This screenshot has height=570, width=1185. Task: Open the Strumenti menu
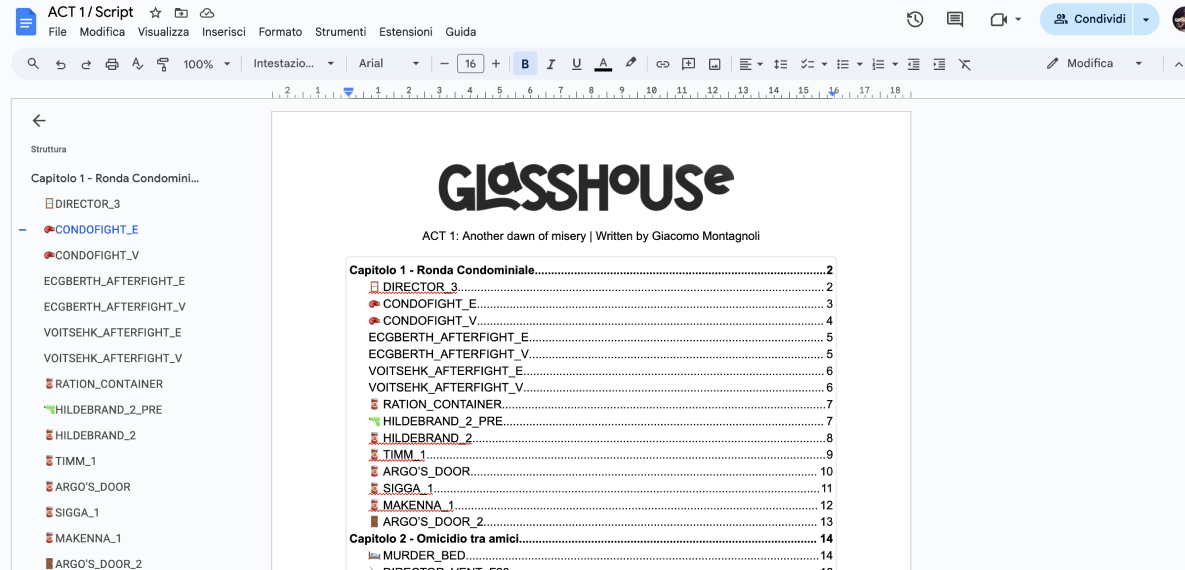[x=341, y=32]
